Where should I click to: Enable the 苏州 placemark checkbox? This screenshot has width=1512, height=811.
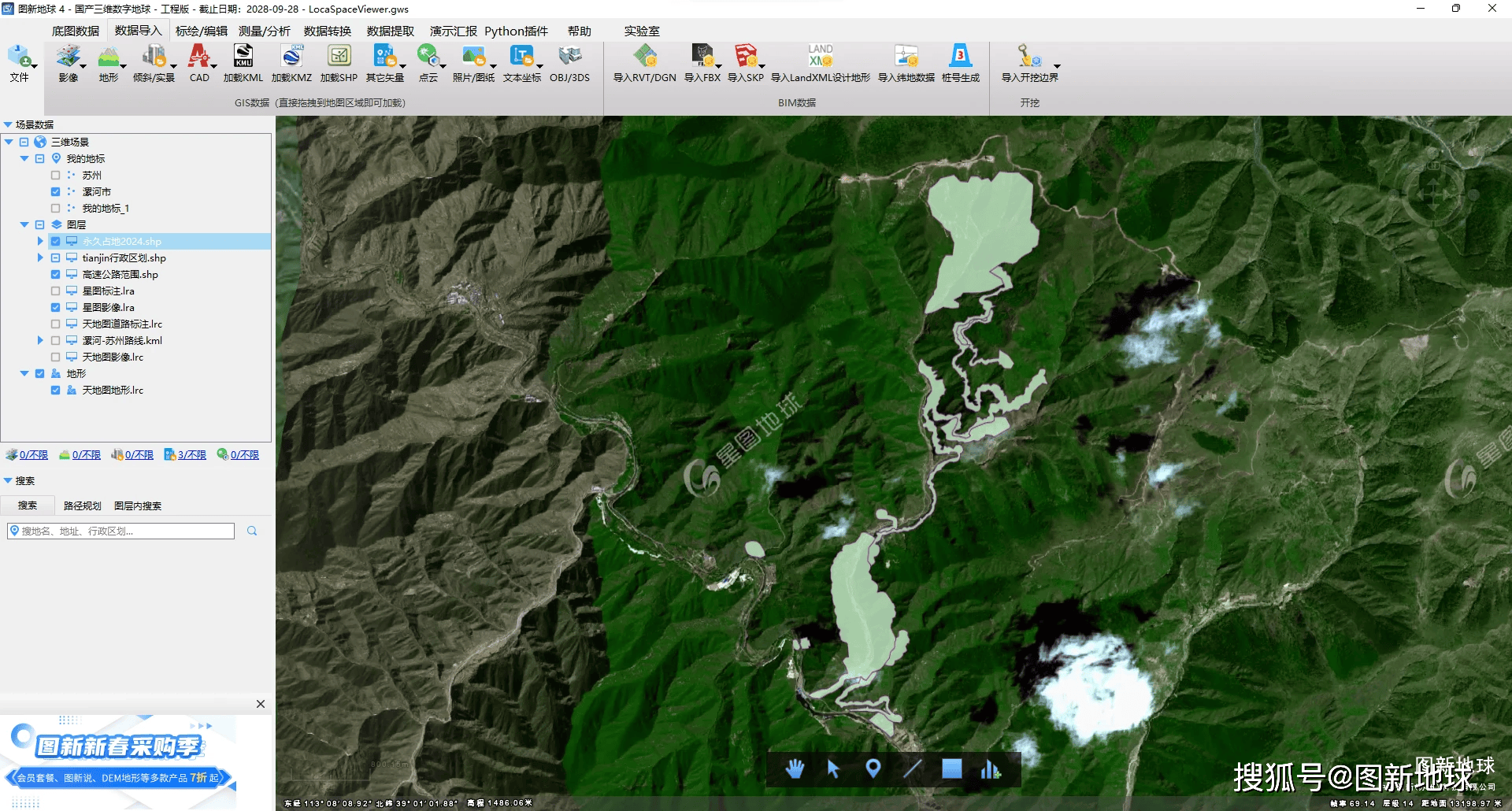(56, 176)
